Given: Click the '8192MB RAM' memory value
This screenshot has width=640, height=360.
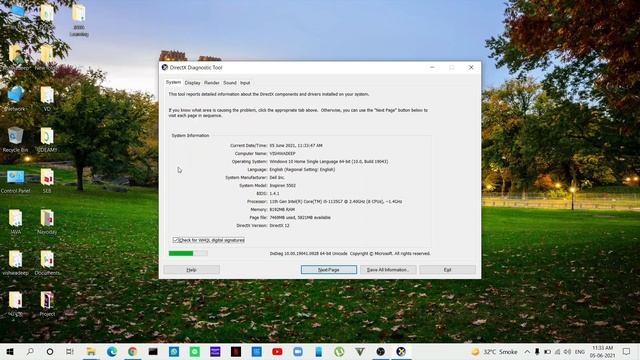Looking at the screenshot, I should point(282,209).
